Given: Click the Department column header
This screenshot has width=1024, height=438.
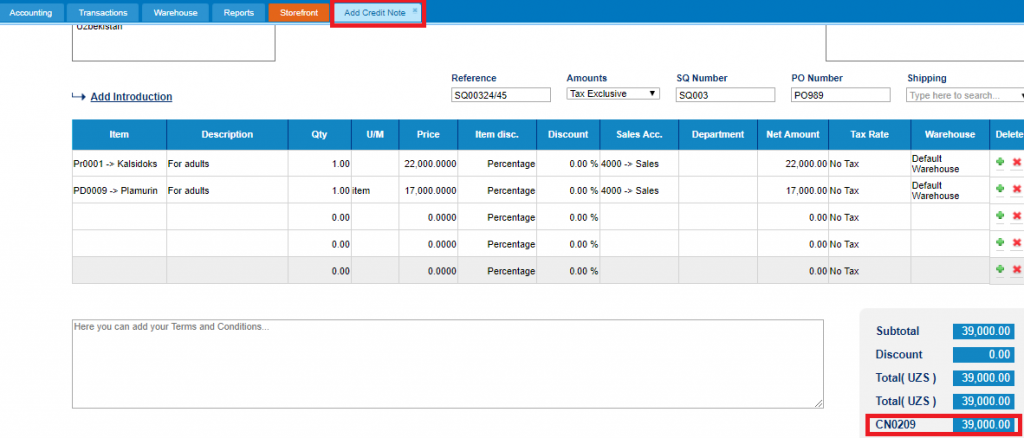Looking at the screenshot, I should (x=718, y=134).
